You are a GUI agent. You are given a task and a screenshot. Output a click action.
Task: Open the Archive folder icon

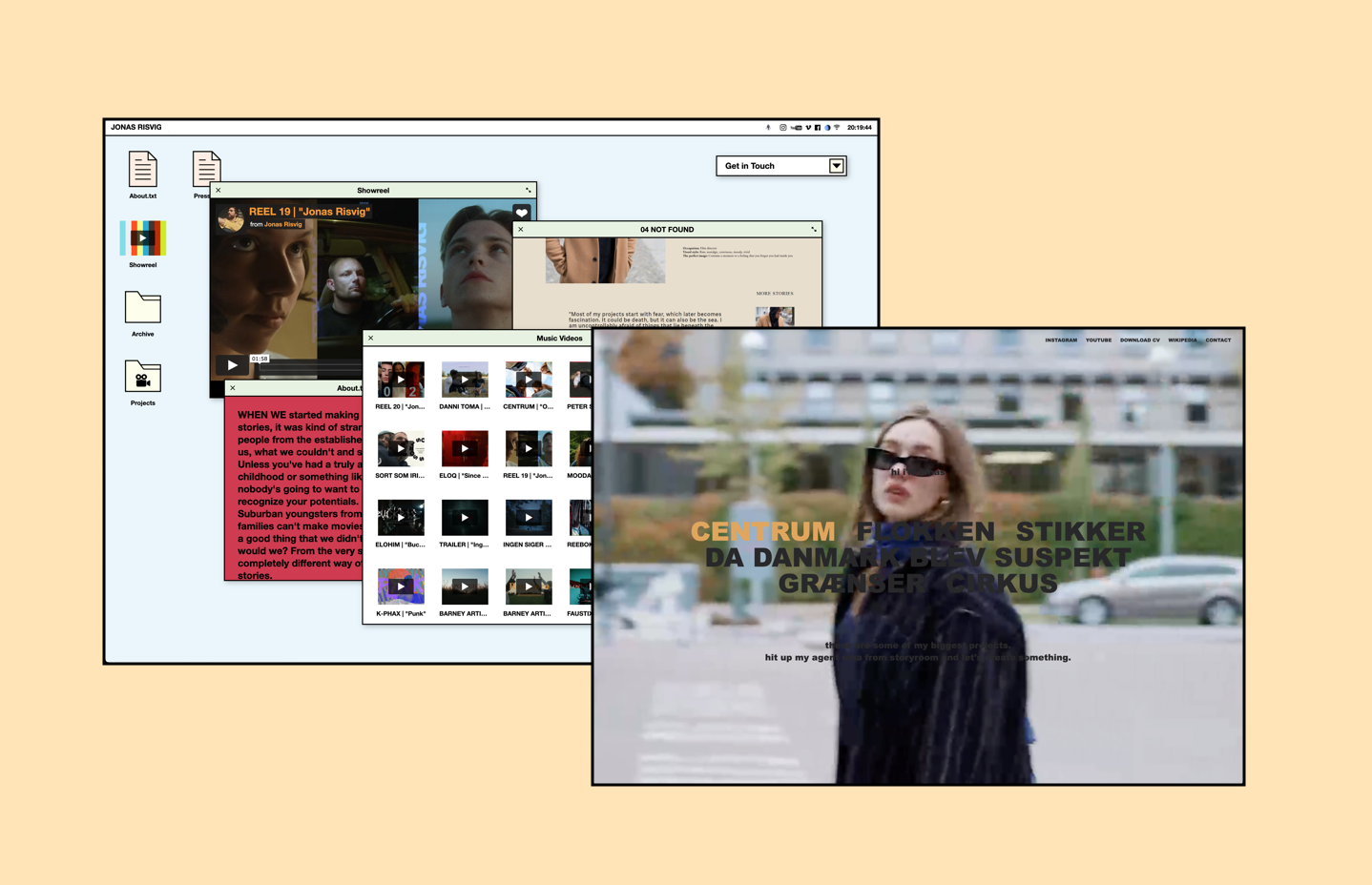[143, 308]
